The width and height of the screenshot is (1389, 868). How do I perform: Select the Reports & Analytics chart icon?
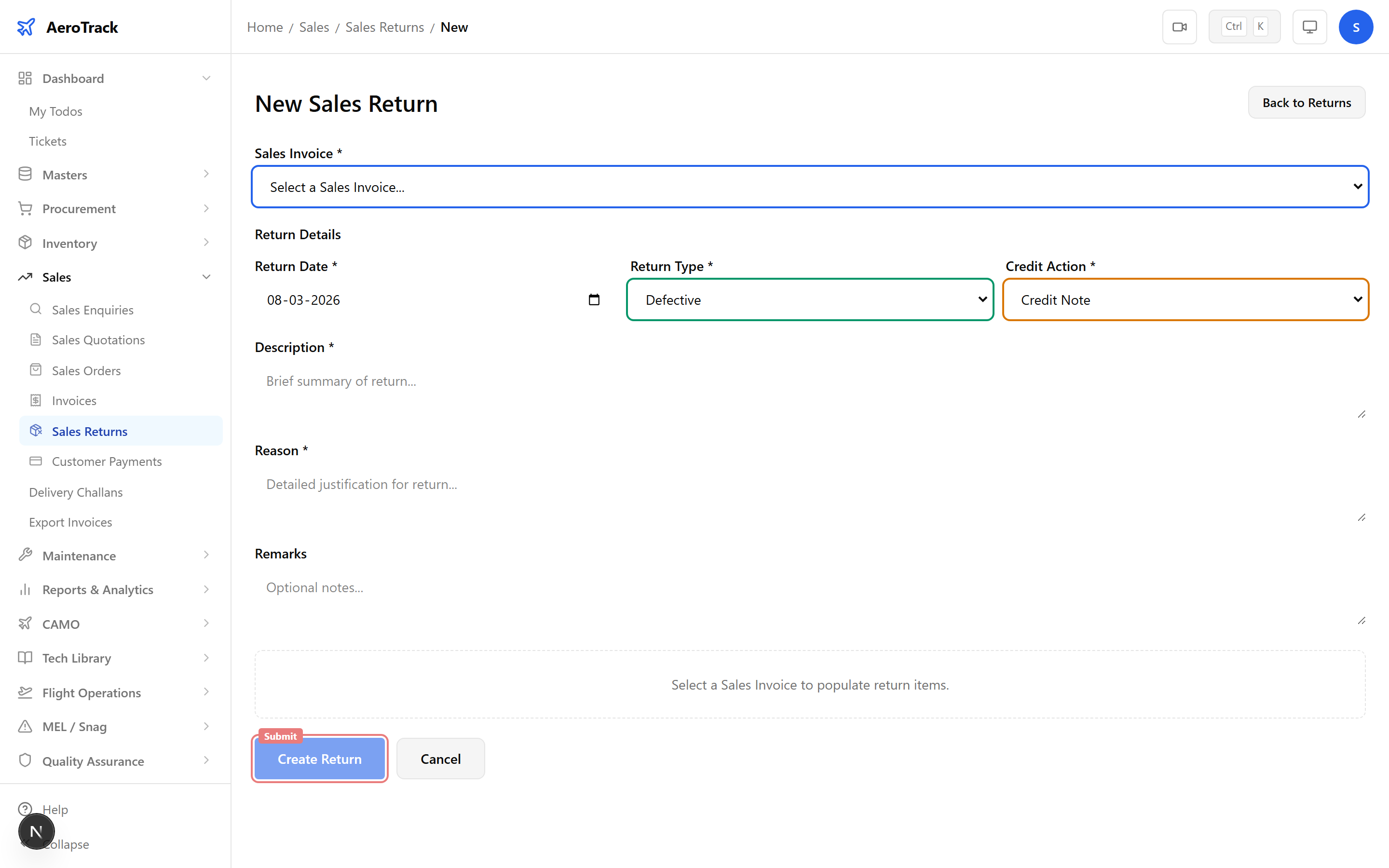pos(25,589)
